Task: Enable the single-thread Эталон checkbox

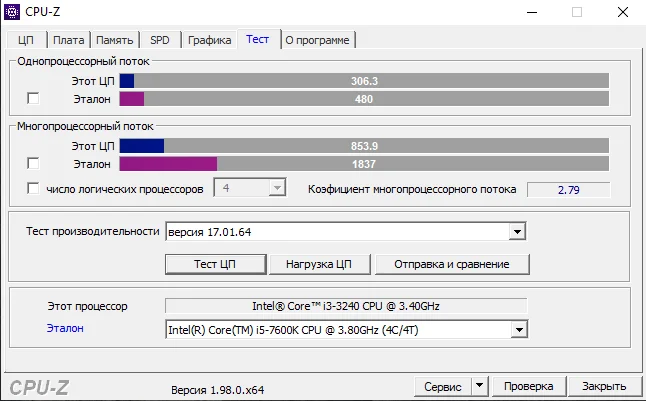Action: tap(33, 98)
